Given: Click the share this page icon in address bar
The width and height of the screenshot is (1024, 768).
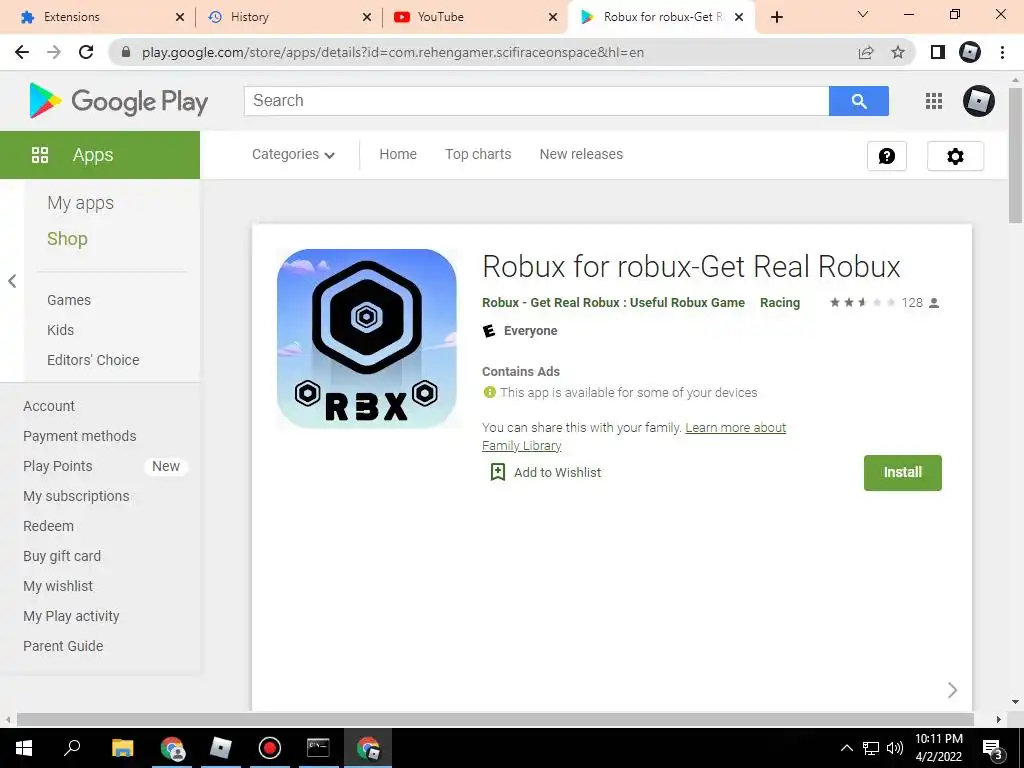Looking at the screenshot, I should 866,52.
